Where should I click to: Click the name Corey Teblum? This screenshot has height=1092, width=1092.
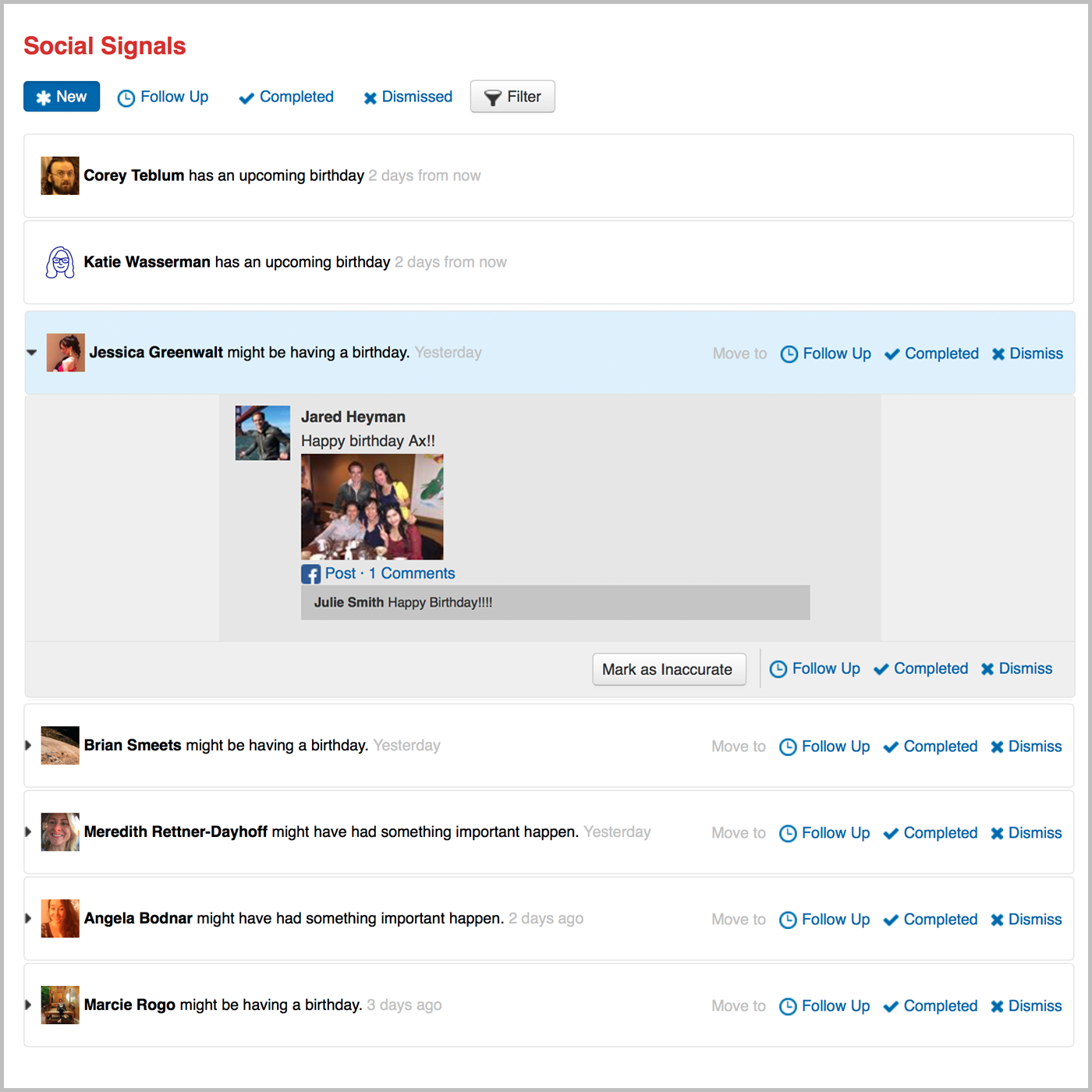(134, 175)
